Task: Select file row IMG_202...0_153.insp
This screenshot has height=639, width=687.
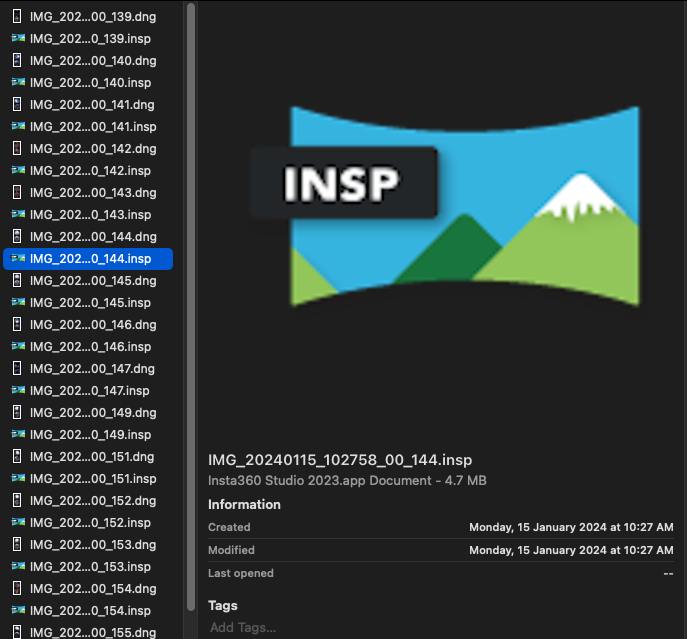Action: pos(88,566)
